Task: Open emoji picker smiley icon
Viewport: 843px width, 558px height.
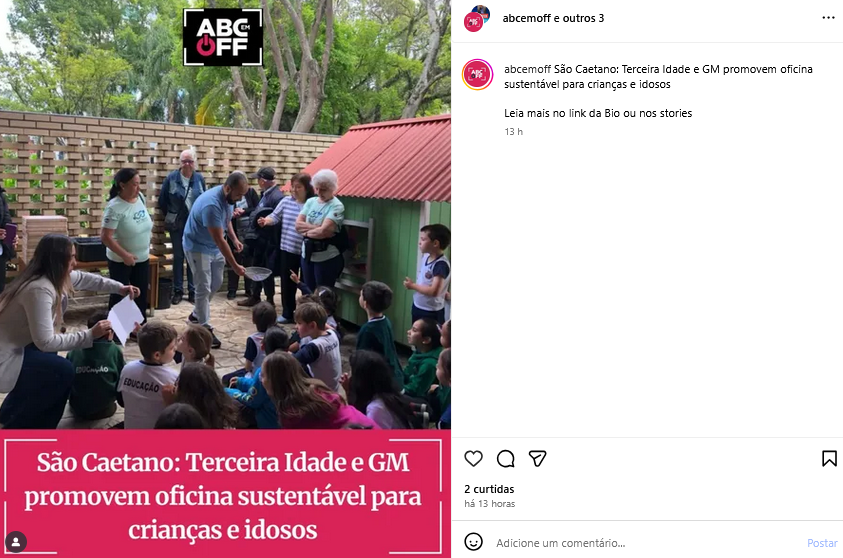Action: point(473,542)
